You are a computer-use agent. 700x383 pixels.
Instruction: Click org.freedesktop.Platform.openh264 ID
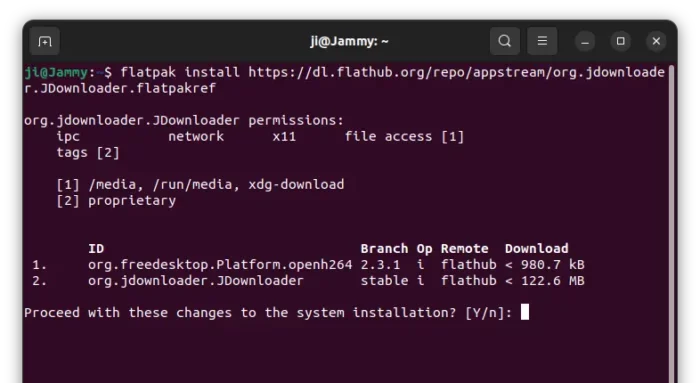220,265
